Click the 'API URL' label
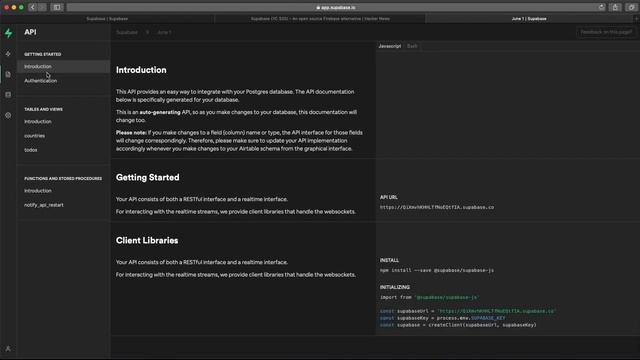This screenshot has width=640, height=360. 389,197
